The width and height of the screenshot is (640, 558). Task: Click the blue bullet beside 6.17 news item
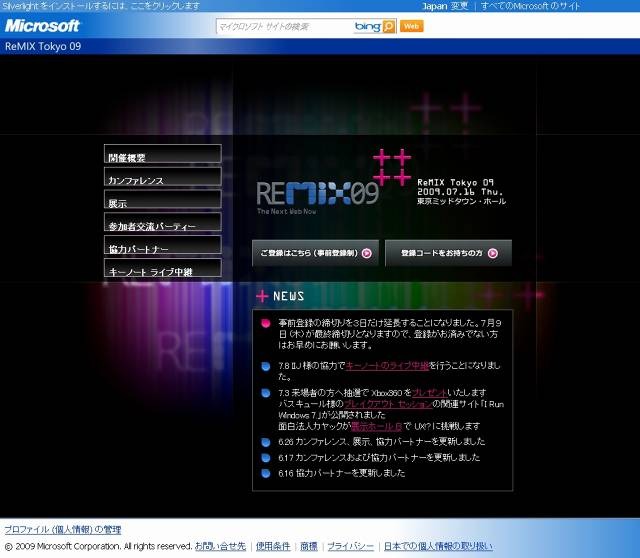[266, 458]
